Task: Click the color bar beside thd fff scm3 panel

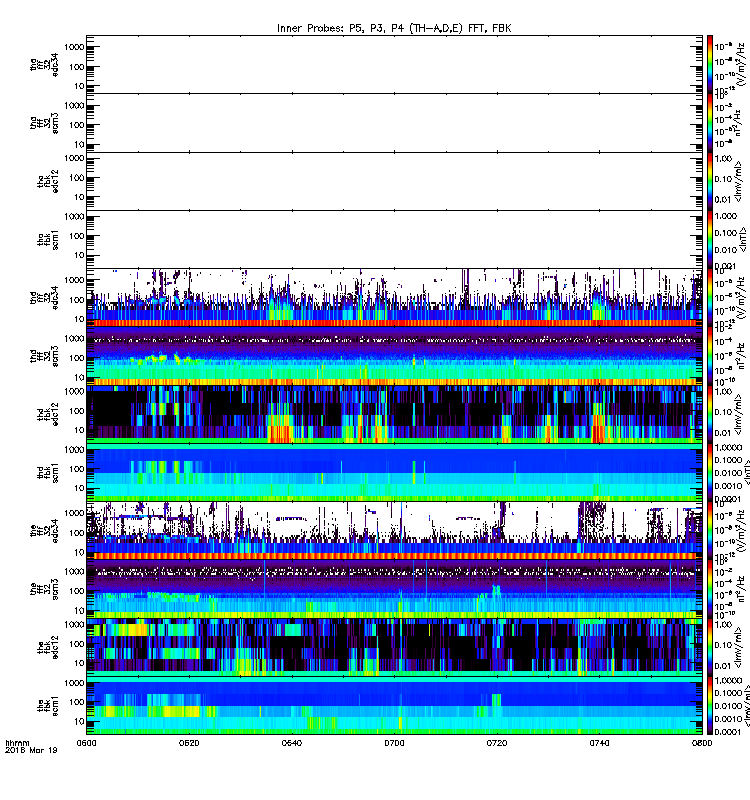Action: tap(710, 356)
